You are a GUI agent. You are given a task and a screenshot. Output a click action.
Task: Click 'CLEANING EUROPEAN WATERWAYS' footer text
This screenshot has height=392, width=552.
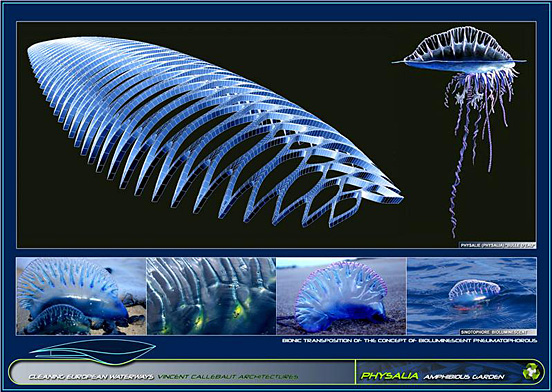tap(91, 377)
